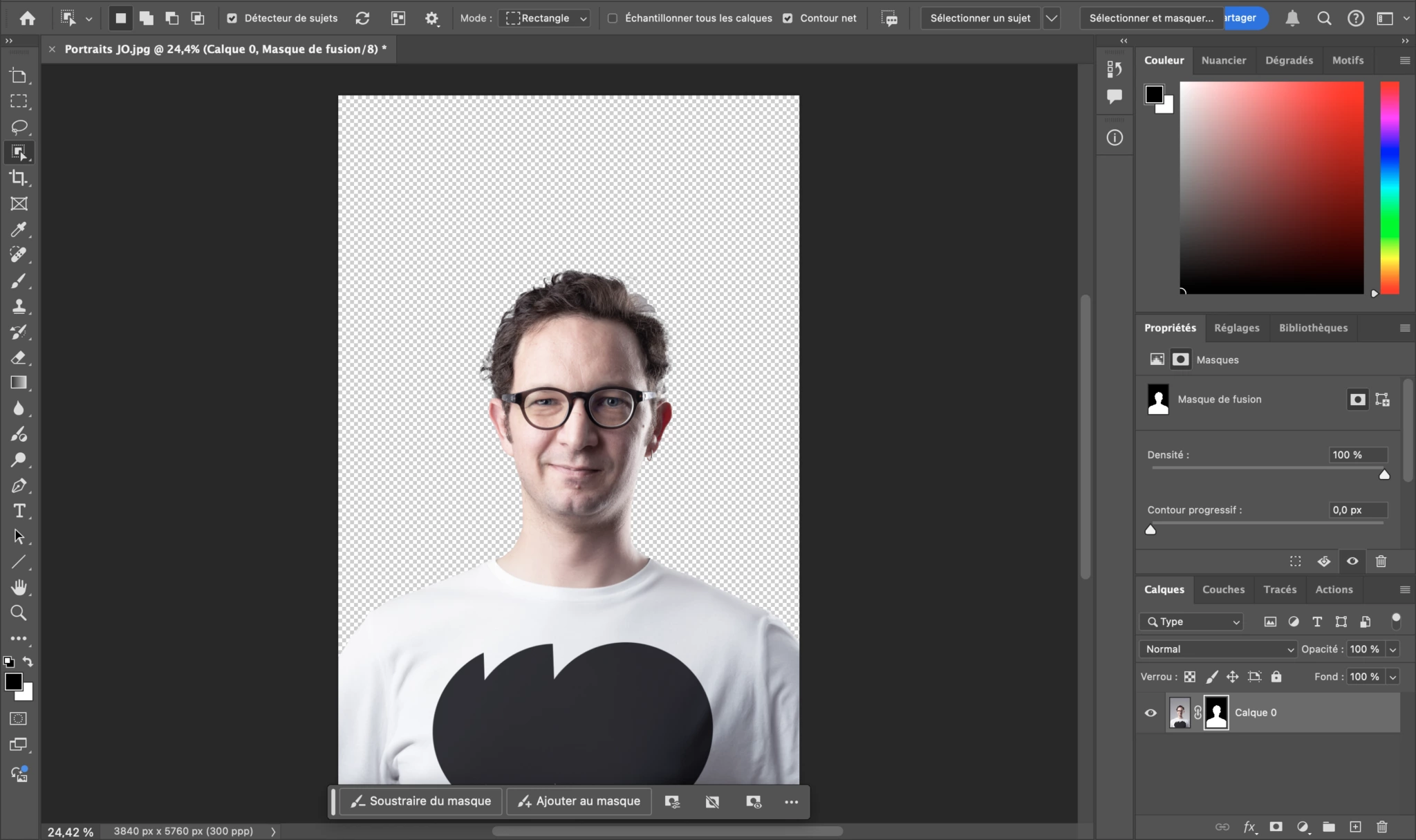1416x840 pixels.
Task: Click Calque 0 mask thumbnail
Action: point(1216,713)
